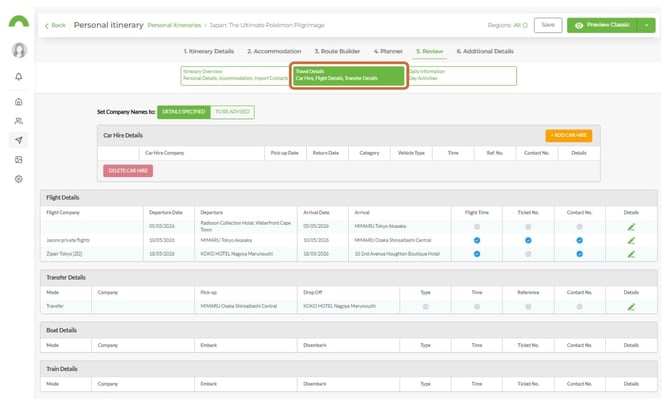Screen dimensions: 670x399
Task: Click the Train Details section header
Action: pyautogui.click(x=349, y=369)
